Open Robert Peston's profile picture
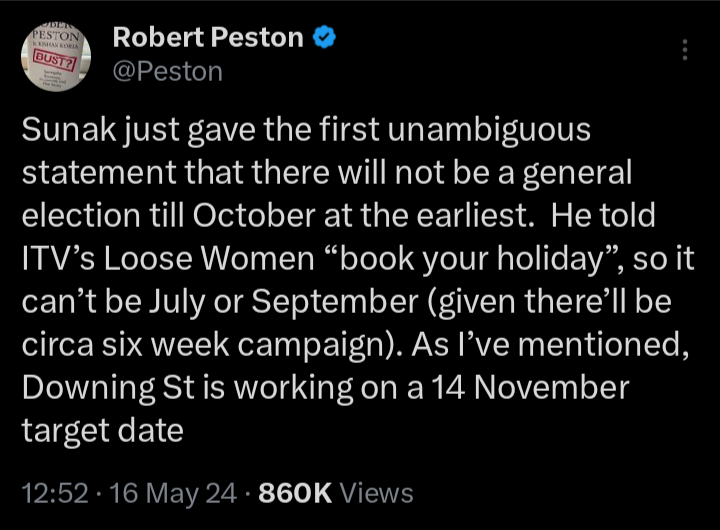720x530 pixels. click(56, 56)
